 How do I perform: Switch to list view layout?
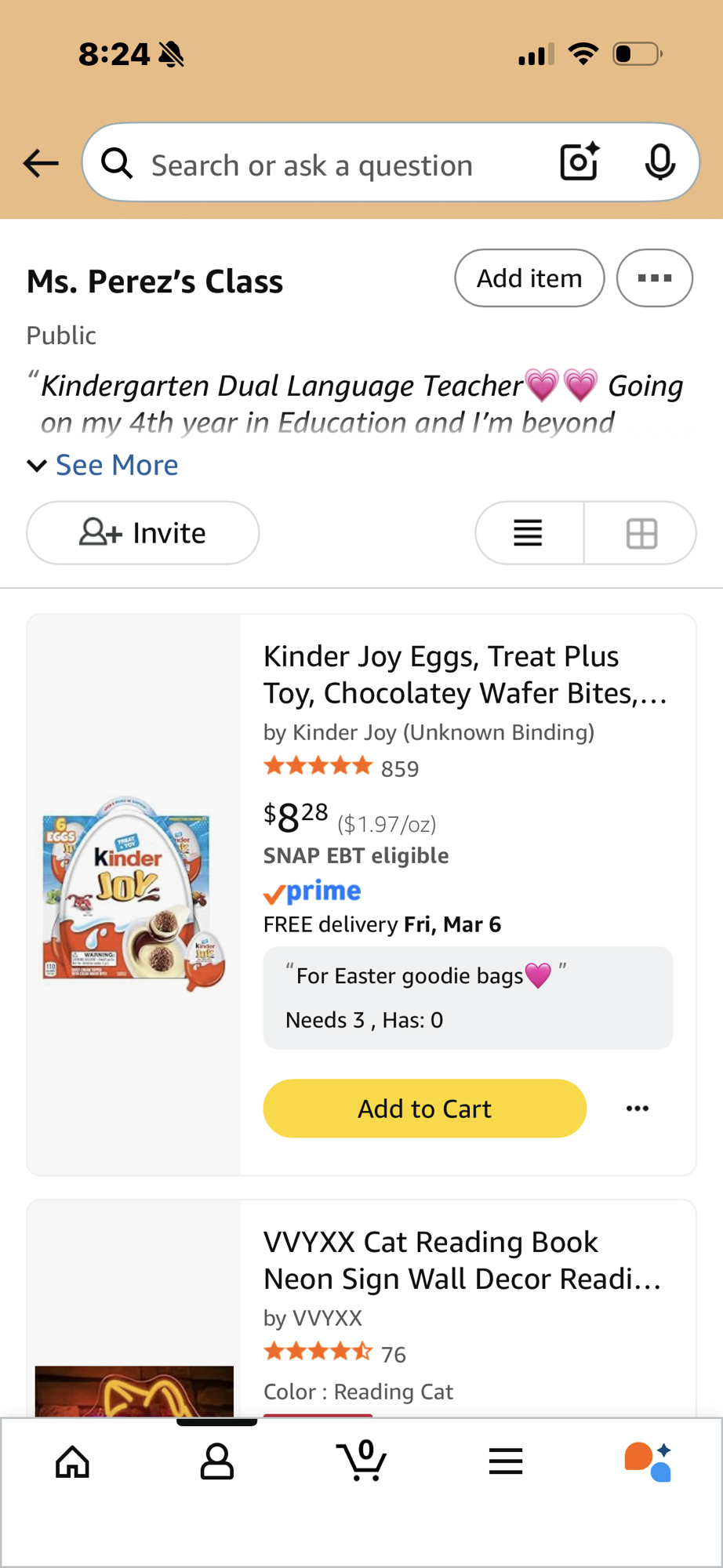click(x=529, y=533)
